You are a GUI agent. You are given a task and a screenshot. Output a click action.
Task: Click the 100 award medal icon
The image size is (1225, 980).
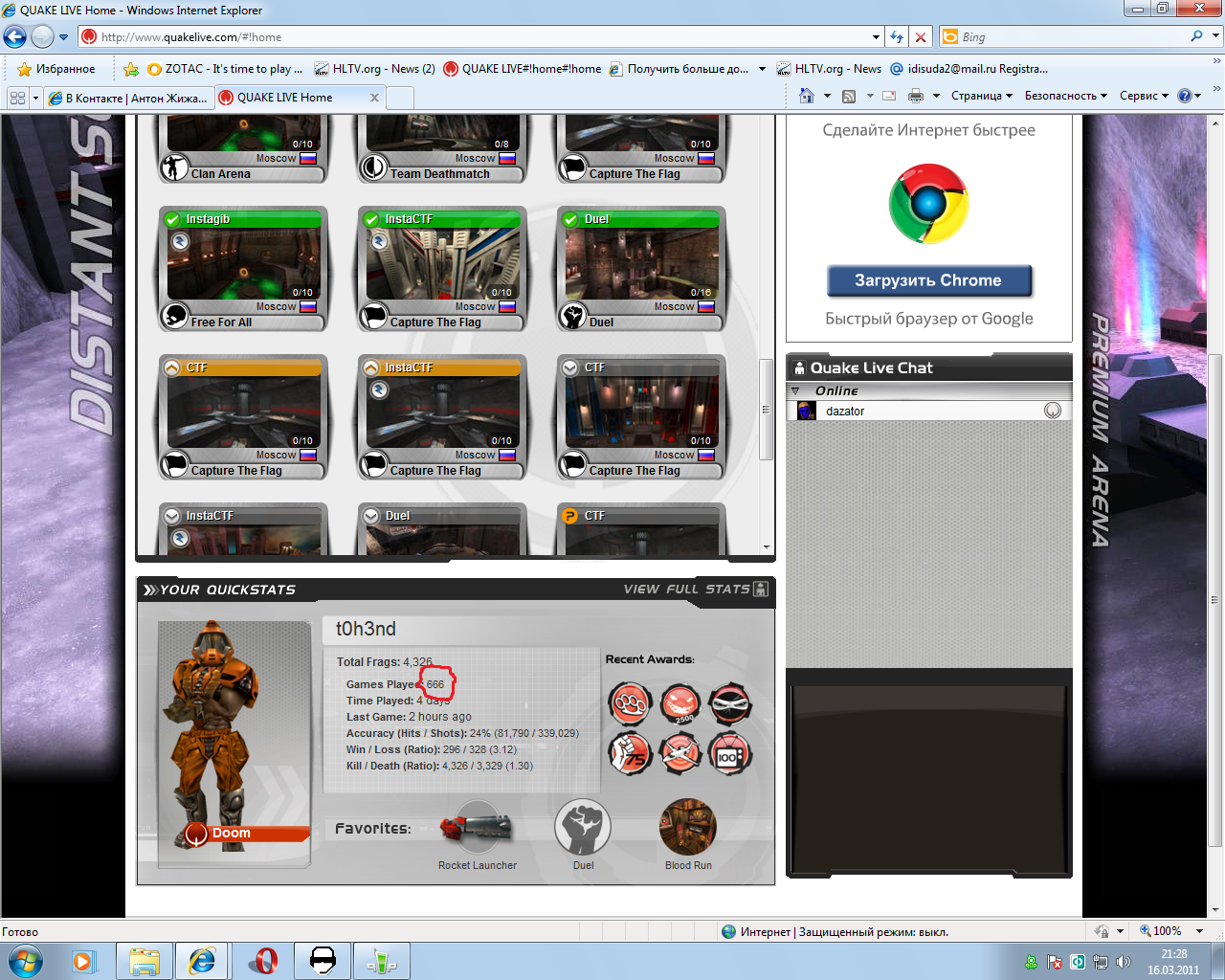(730, 754)
